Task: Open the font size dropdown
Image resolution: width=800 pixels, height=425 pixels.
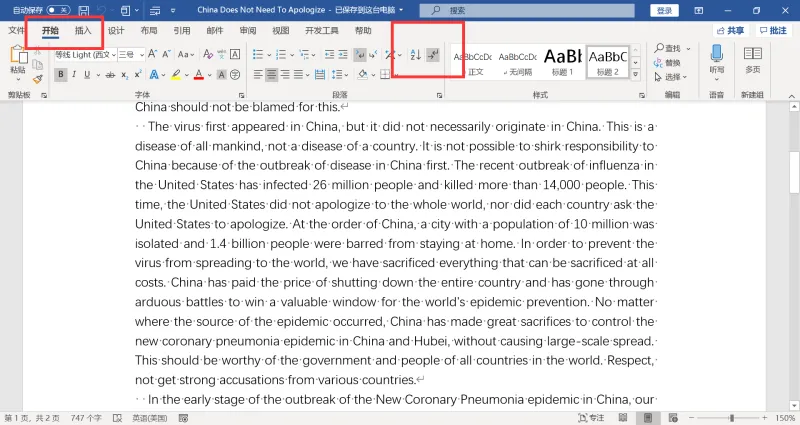Action: [141, 55]
